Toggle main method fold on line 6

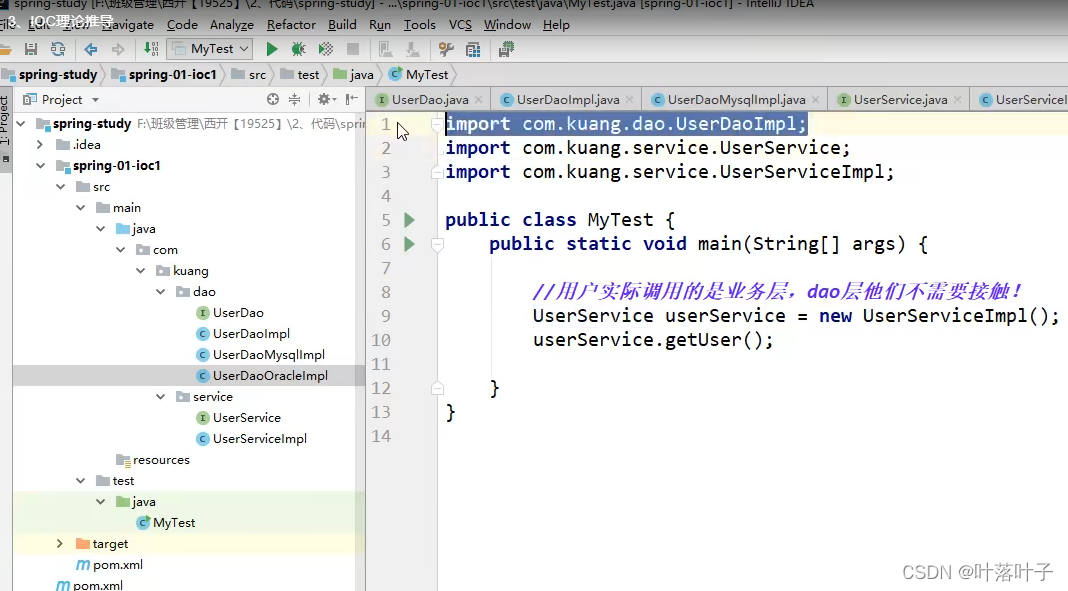[x=437, y=244]
